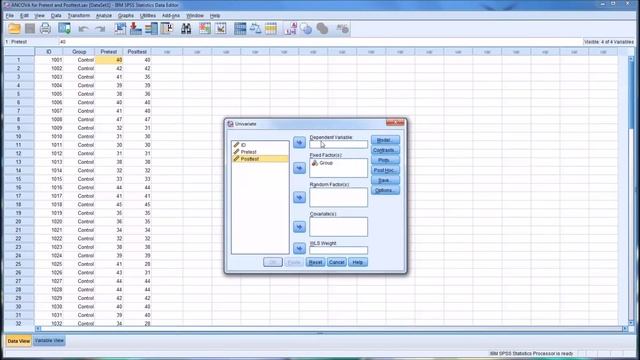This screenshot has height=360, width=640.
Task: Click arrow button beside Fixed Factor(s) box
Action: pyautogui.click(x=299, y=168)
